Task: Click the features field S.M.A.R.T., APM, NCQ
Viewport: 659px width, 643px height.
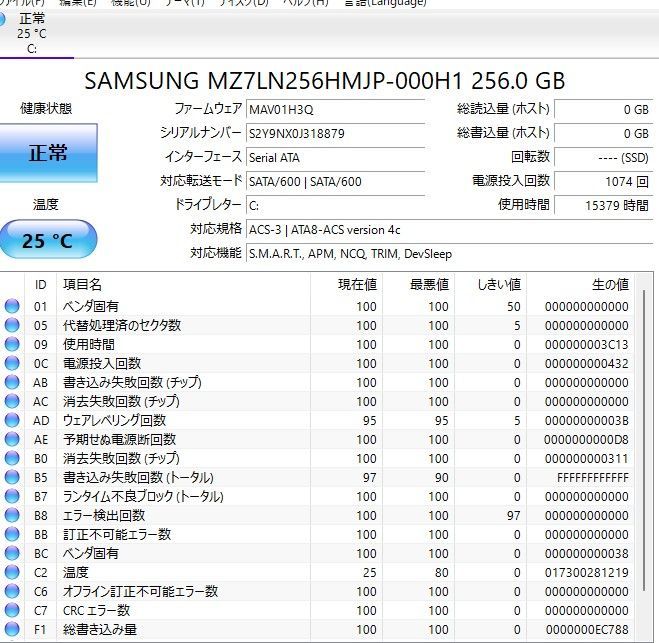Action: (450, 254)
